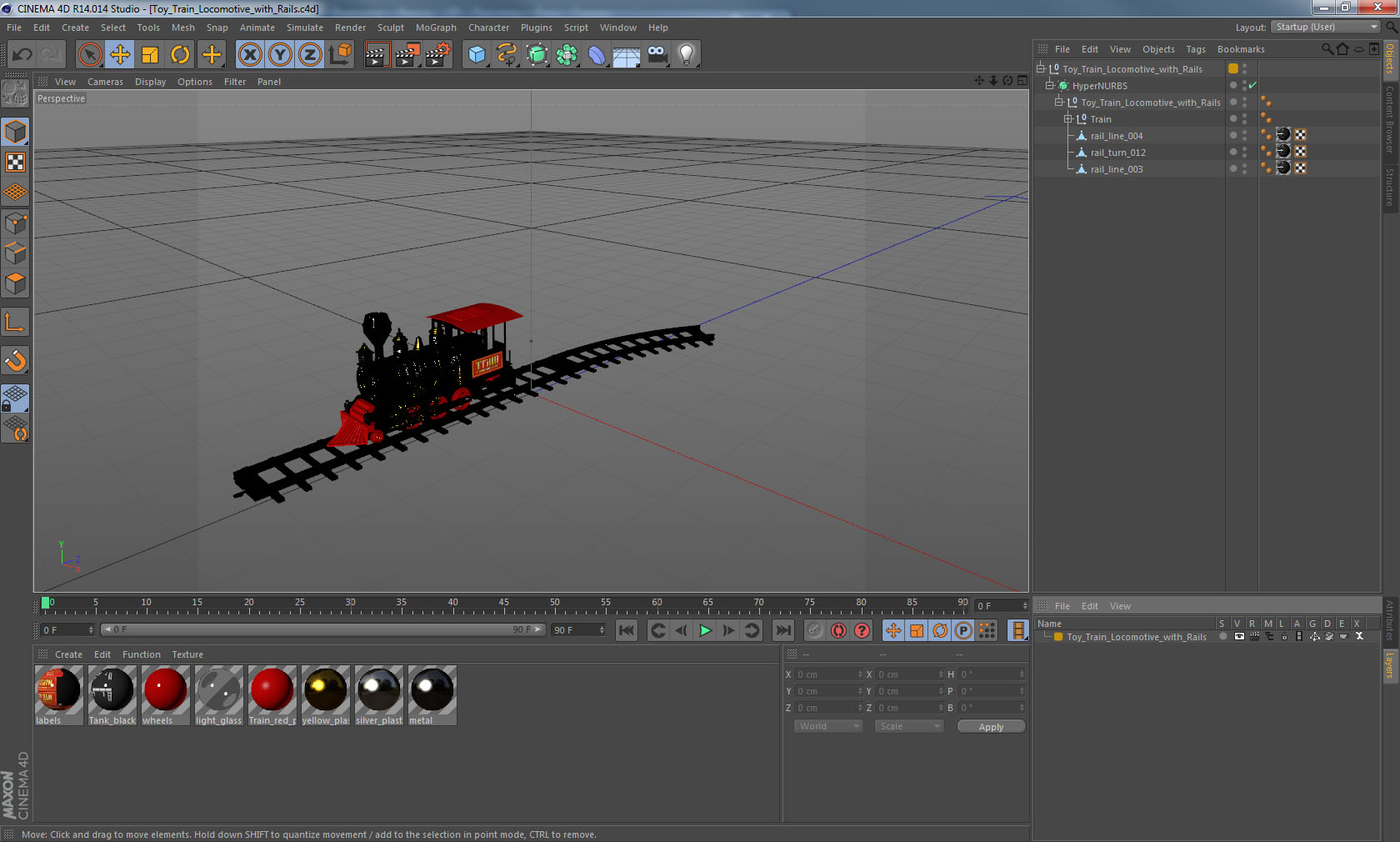
Task: Open the Deformer objects icon
Action: [597, 55]
